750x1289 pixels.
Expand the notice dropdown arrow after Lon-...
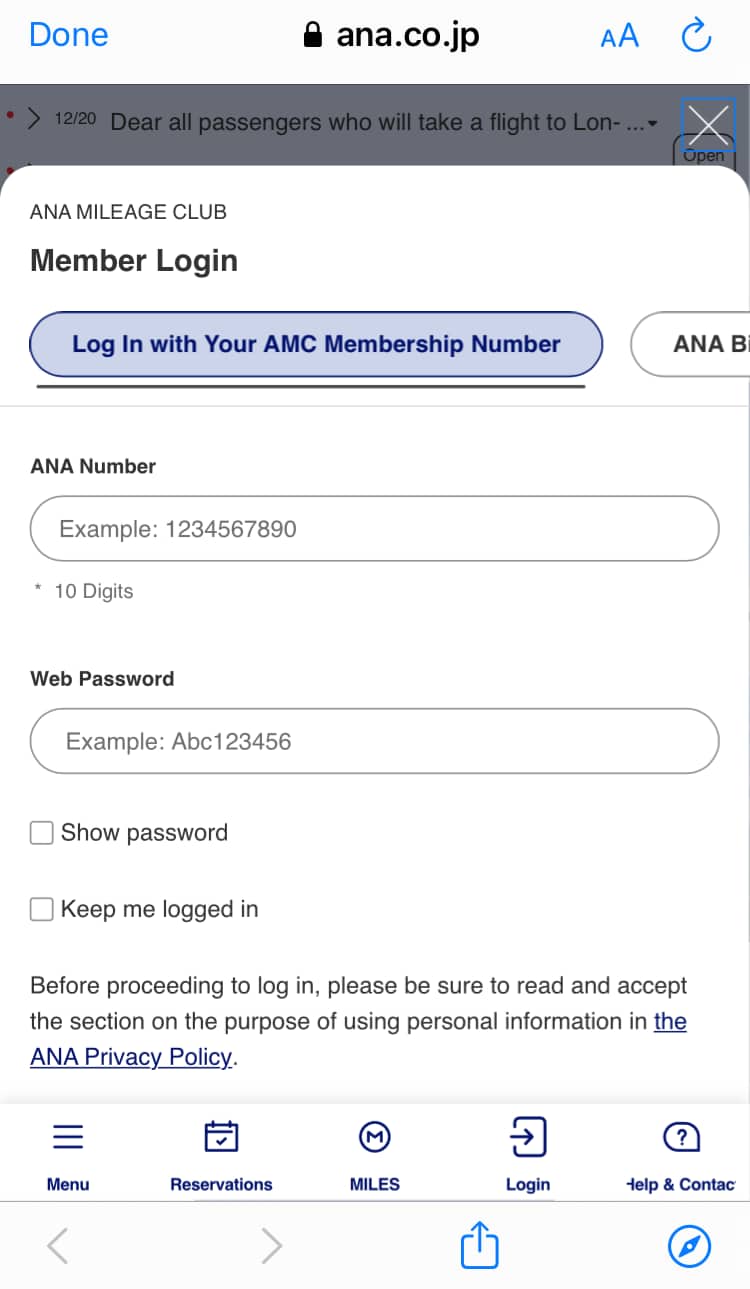(x=653, y=124)
